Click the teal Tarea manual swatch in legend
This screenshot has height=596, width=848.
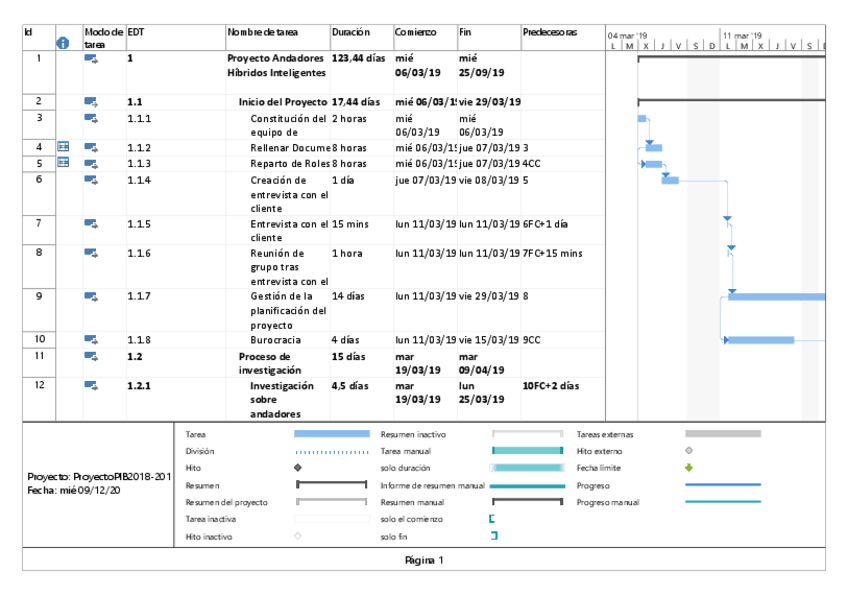click(x=528, y=451)
